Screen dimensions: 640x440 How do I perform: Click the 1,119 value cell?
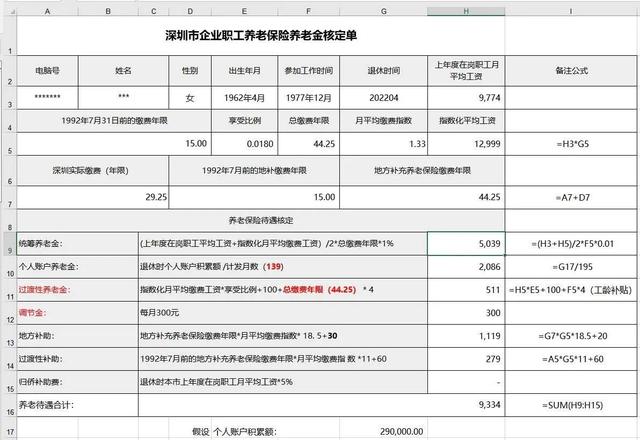click(x=466, y=336)
